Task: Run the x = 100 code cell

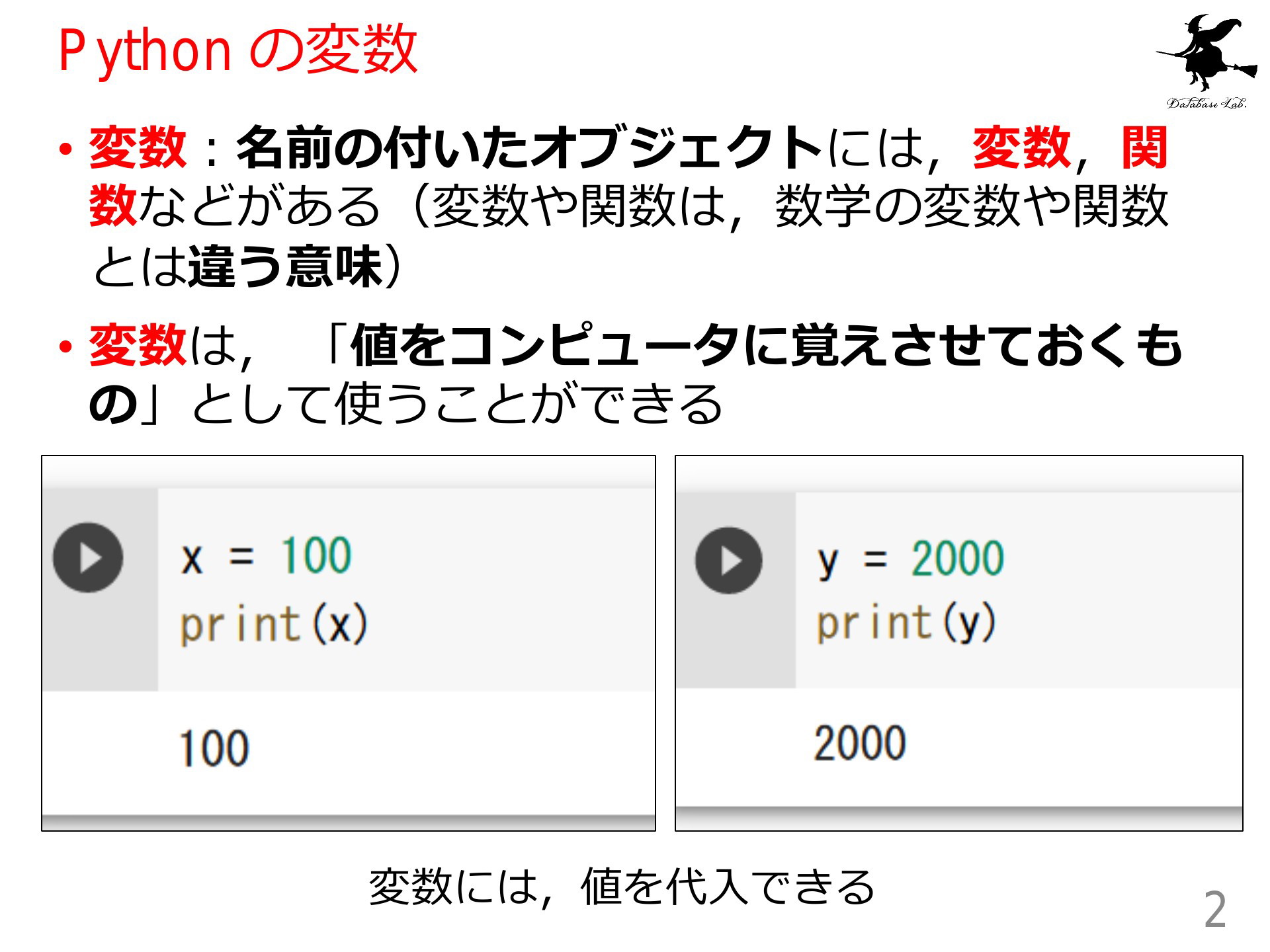Action: (88, 557)
